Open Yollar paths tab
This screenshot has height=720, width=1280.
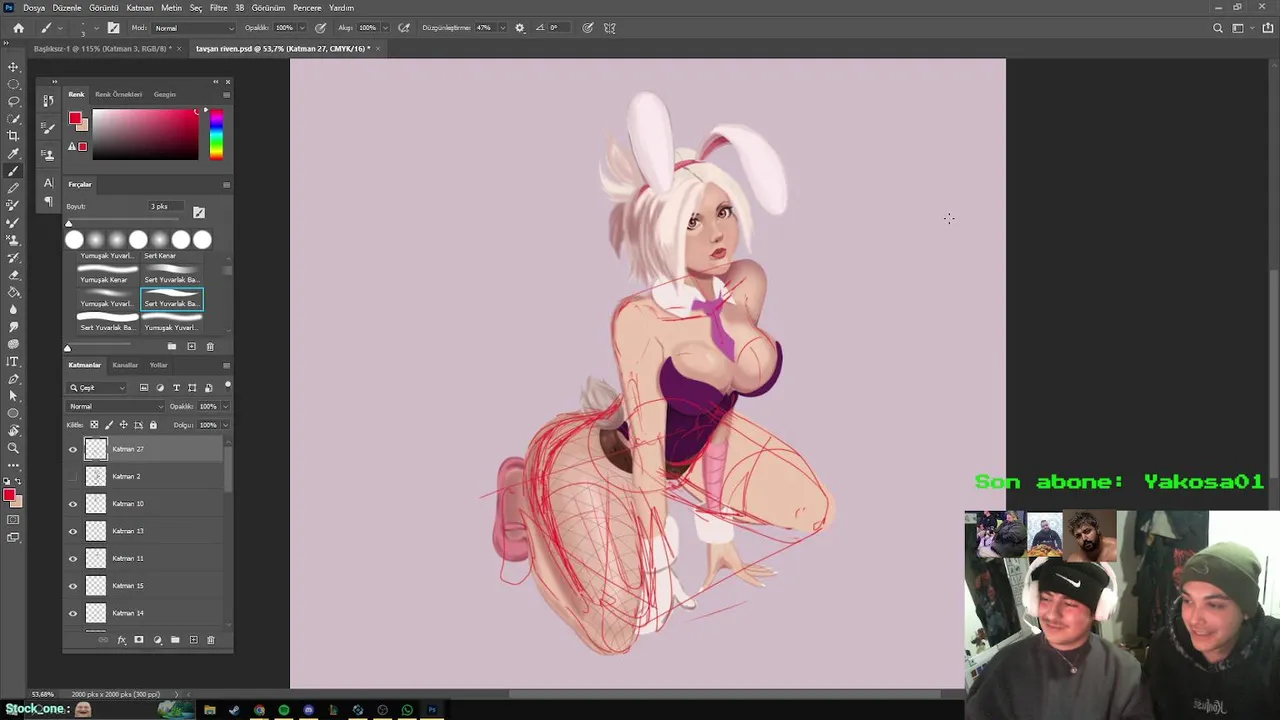click(158, 365)
